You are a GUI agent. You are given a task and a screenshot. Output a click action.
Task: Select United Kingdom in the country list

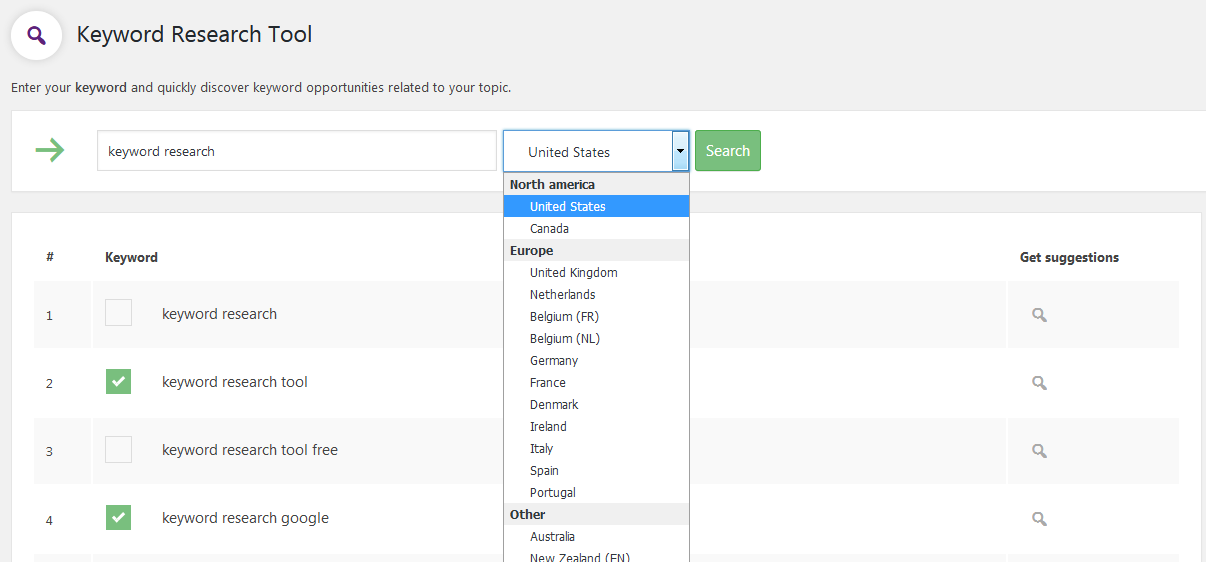point(573,273)
